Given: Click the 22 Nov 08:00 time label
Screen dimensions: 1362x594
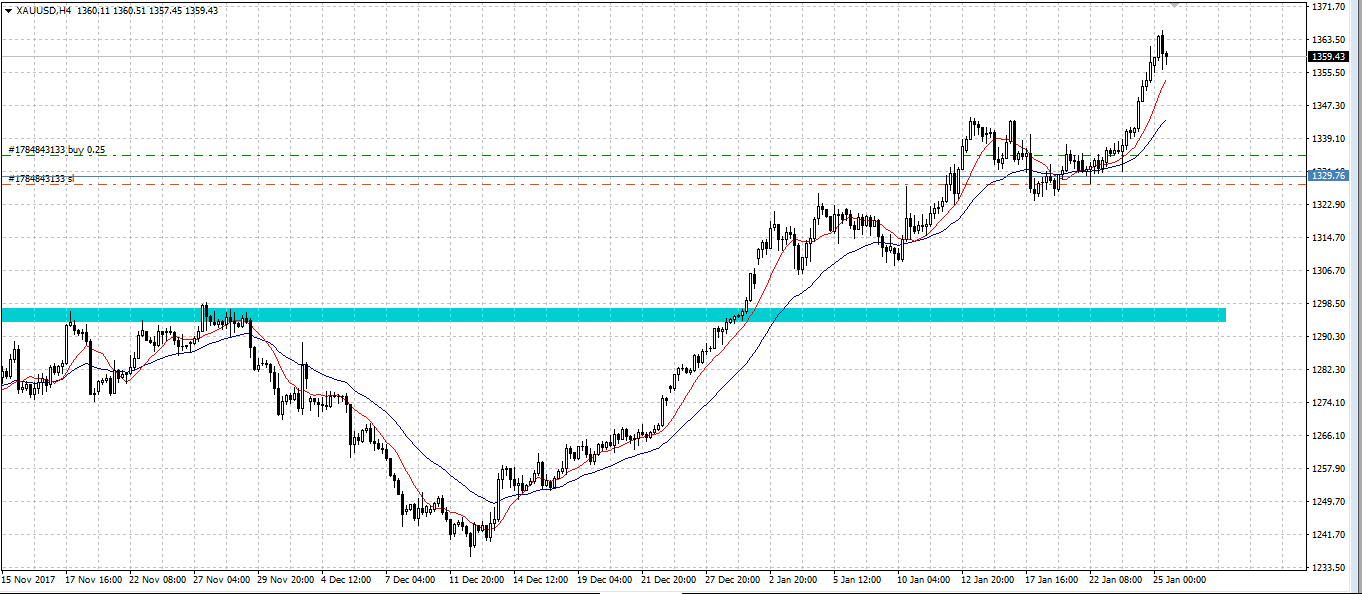Looking at the screenshot, I should coord(157,580).
